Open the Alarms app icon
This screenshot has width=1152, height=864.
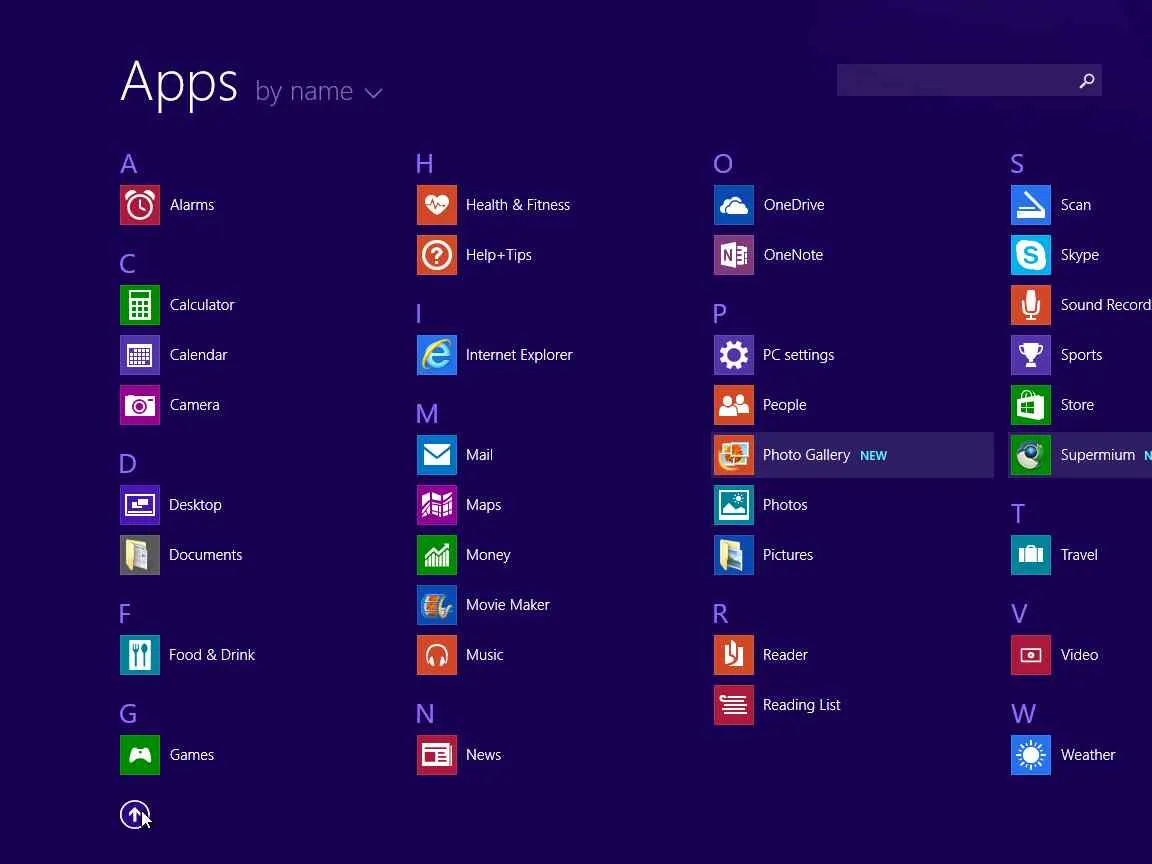point(140,205)
